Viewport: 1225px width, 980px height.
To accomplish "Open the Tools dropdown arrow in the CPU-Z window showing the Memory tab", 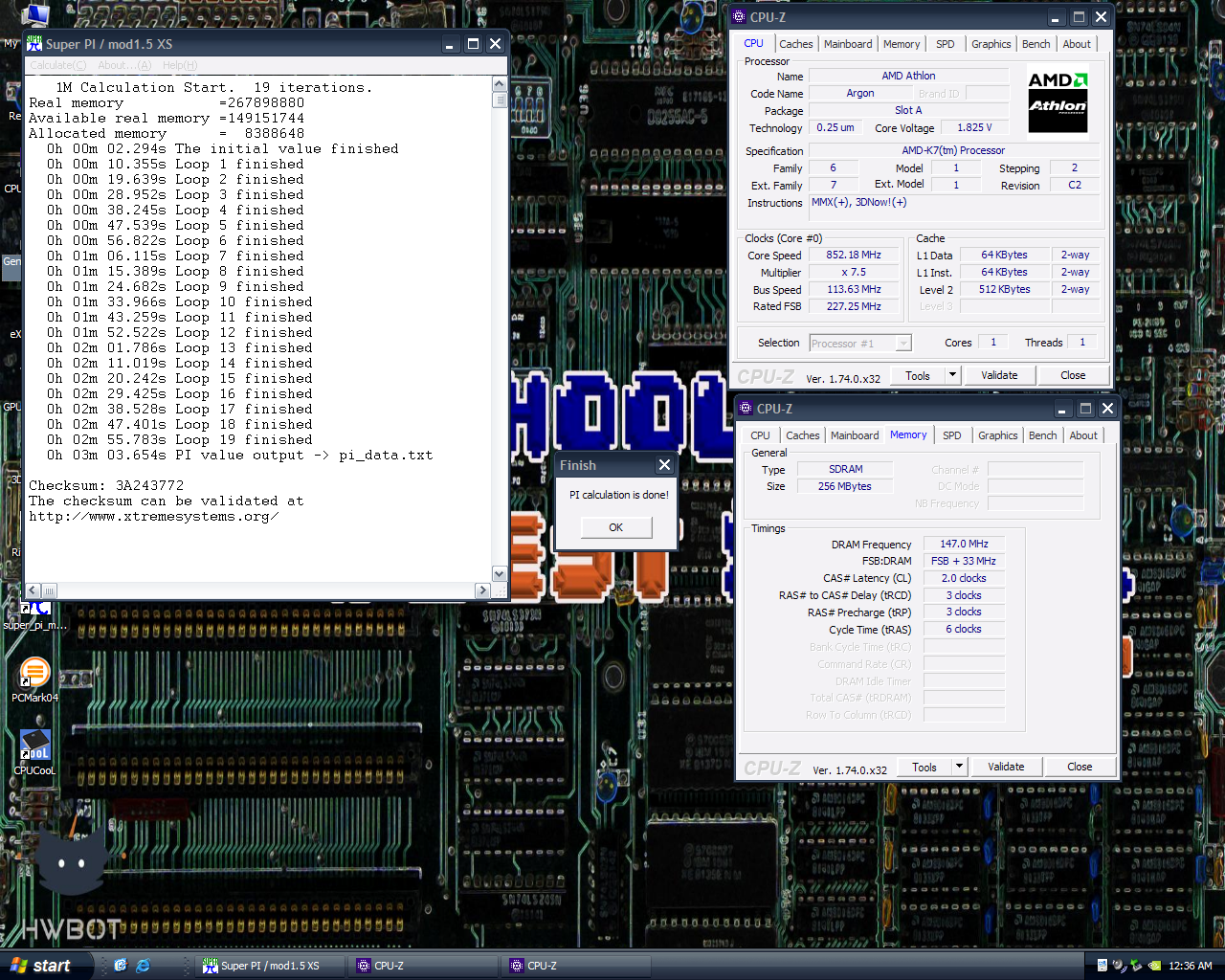I will tap(959, 767).
